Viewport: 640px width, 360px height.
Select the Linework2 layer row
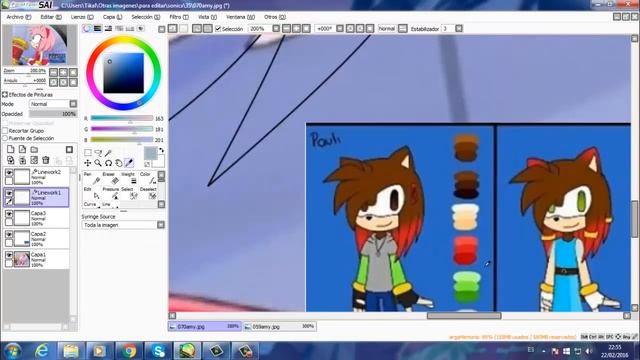click(36, 177)
